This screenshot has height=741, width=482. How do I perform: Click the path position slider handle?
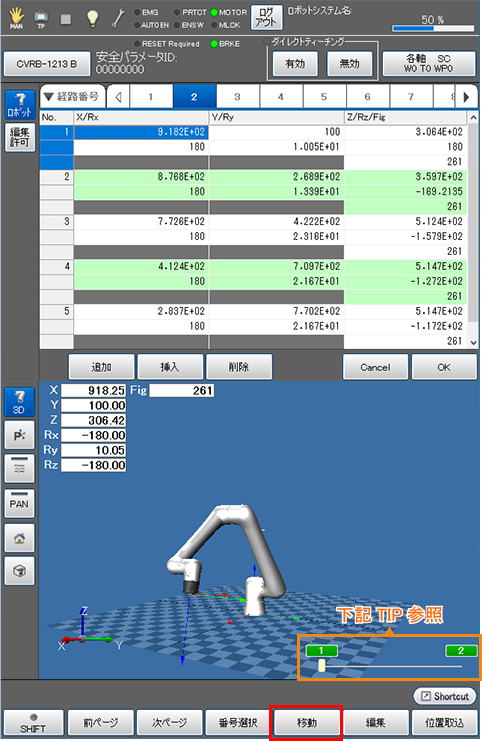(322, 665)
